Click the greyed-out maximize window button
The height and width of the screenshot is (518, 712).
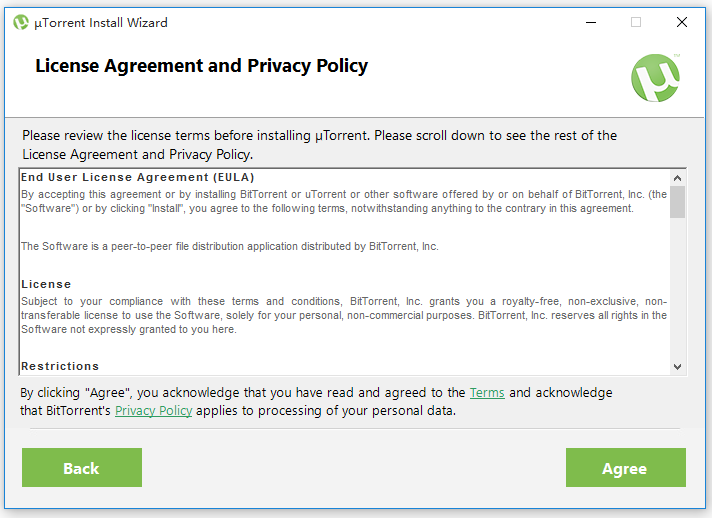click(x=636, y=22)
